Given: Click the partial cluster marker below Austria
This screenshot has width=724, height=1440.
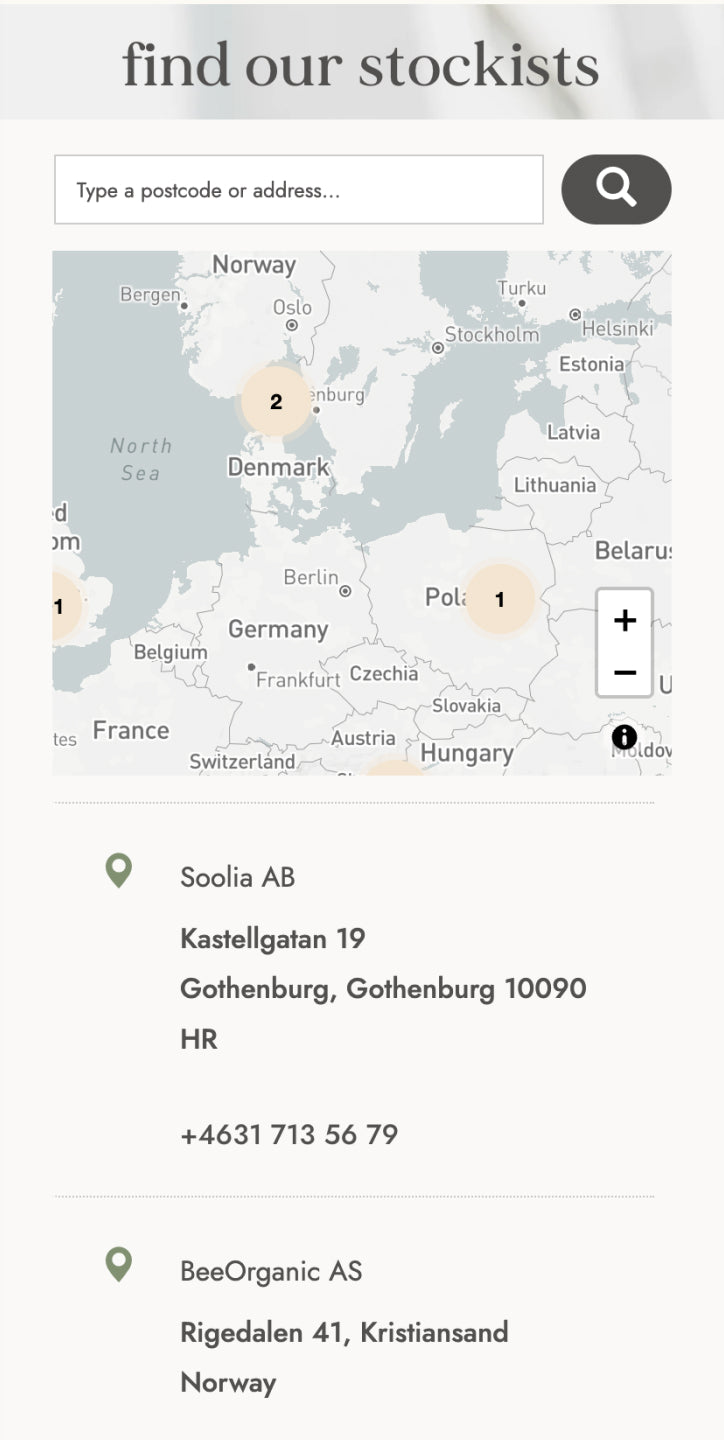Looking at the screenshot, I should coord(394,768).
